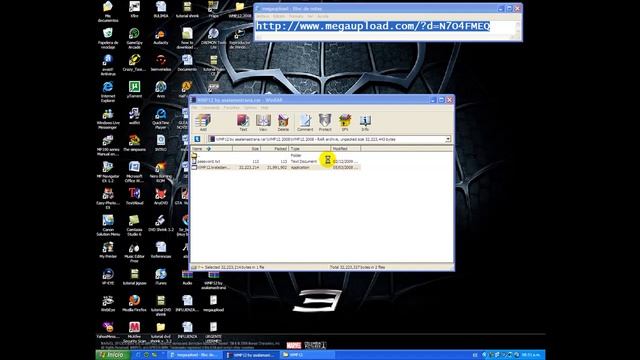The width and height of the screenshot is (640, 360).
Task: Open megaupload text file desktop icon
Action: (x=213, y=303)
